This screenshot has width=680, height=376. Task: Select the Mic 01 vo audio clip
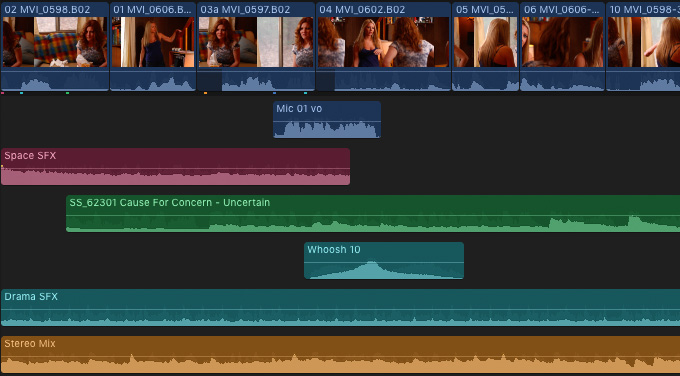(327, 120)
